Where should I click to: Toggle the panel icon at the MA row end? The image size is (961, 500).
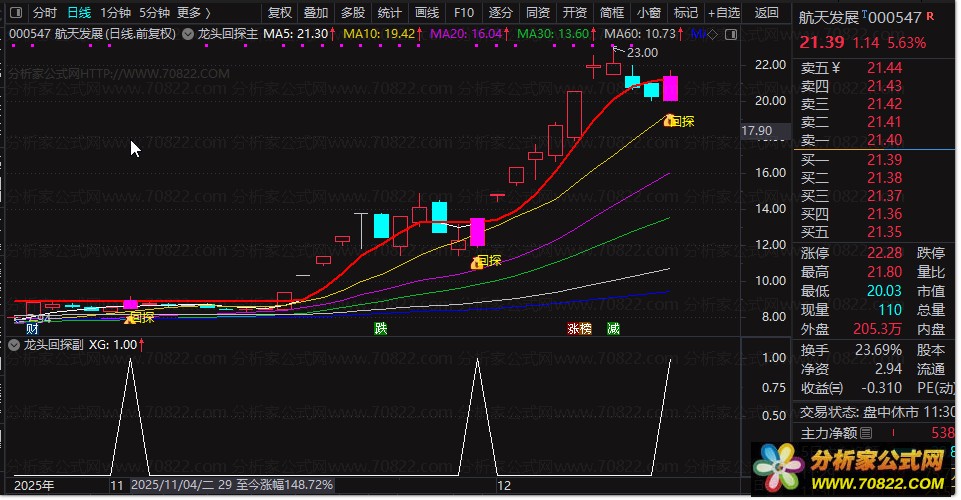pyautogui.click(x=731, y=34)
